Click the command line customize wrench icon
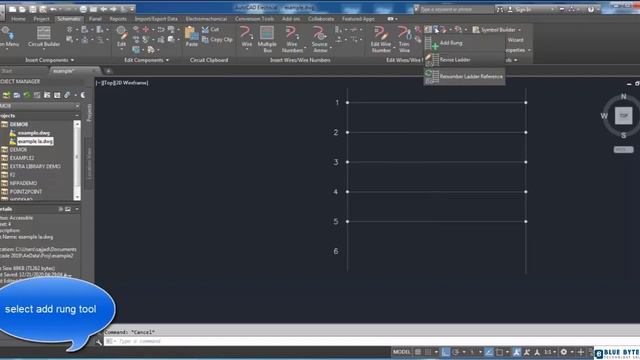640x360 pixels. click(99, 342)
